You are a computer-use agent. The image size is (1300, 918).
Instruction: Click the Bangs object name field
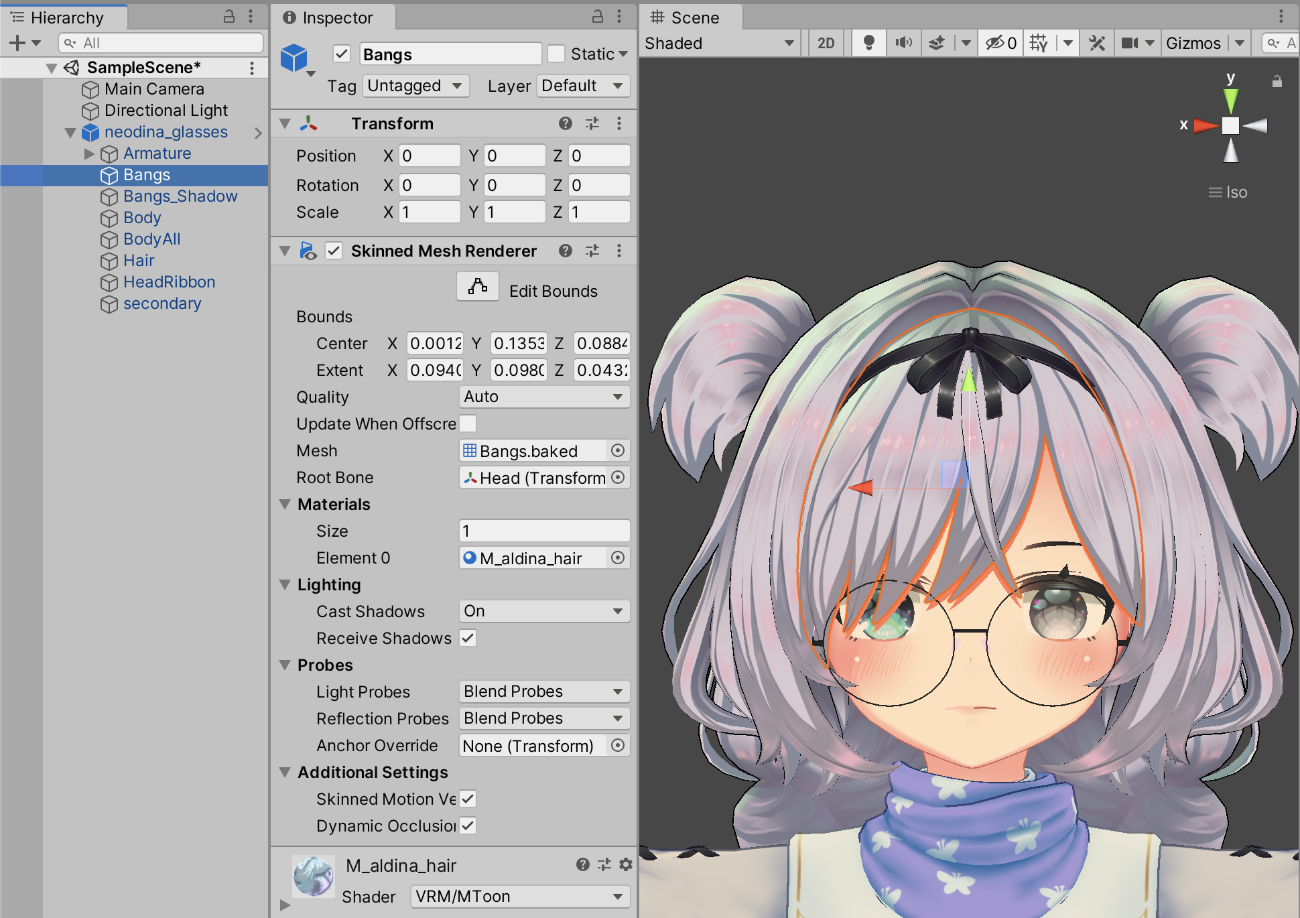click(x=450, y=55)
